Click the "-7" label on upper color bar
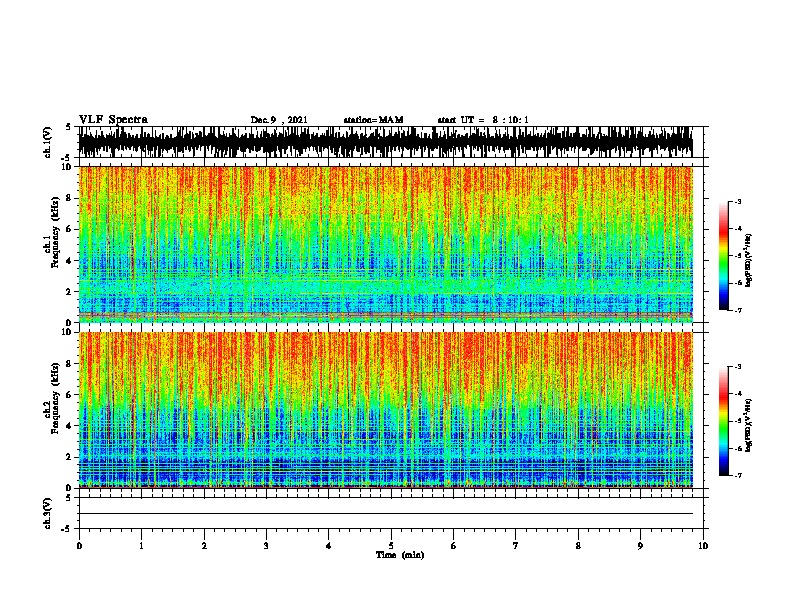 click(737, 310)
